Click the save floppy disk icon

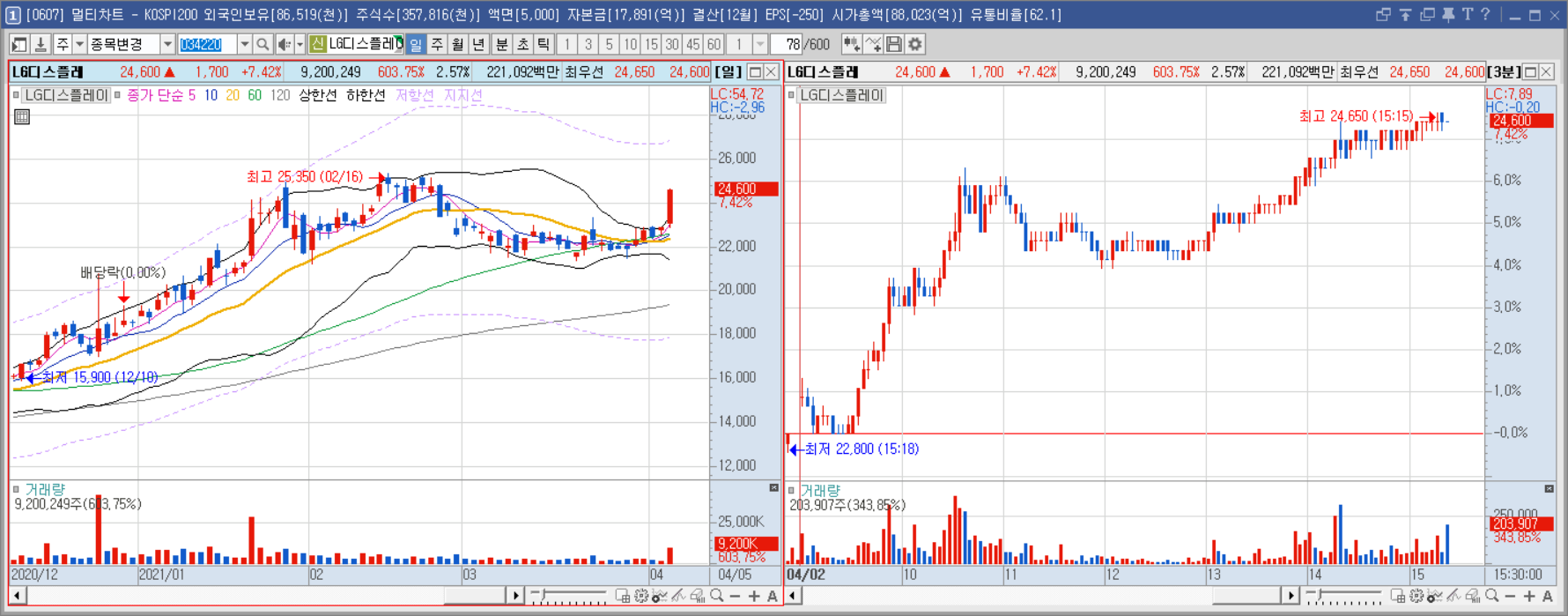point(893,44)
